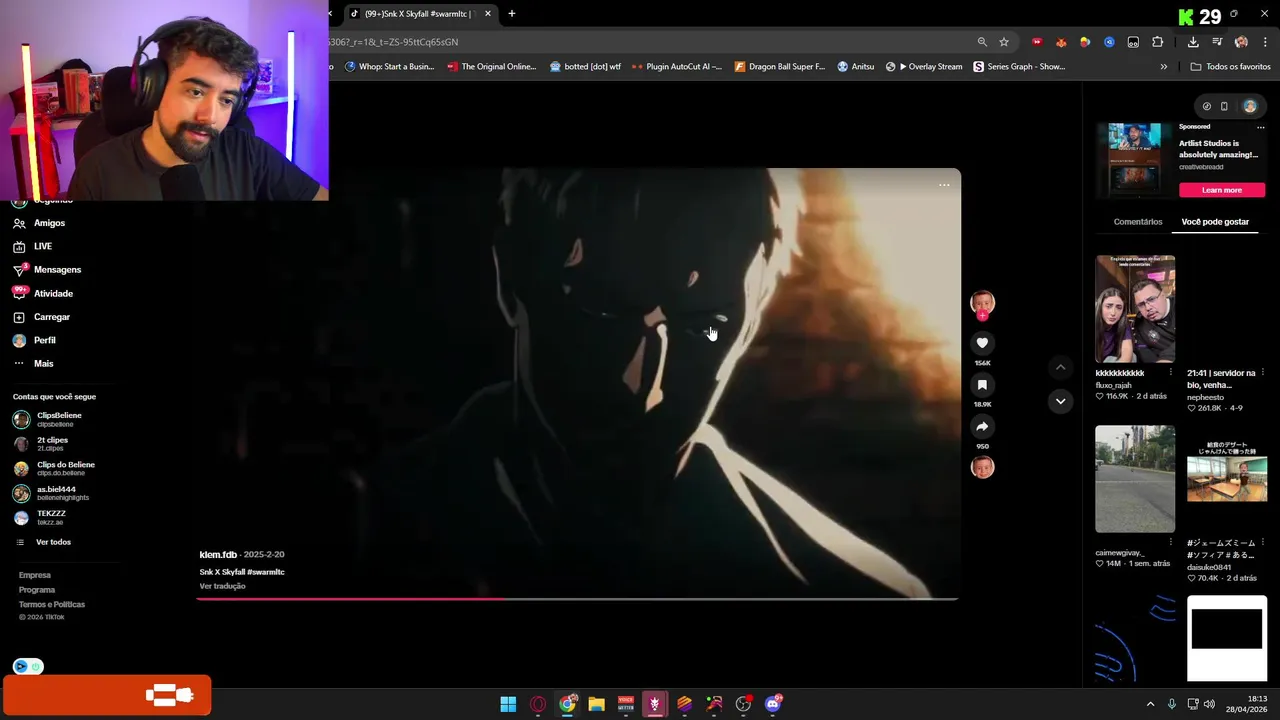Open Chrome three-dot menu
Viewport: 1280px width, 720px height.
pos(1266,42)
